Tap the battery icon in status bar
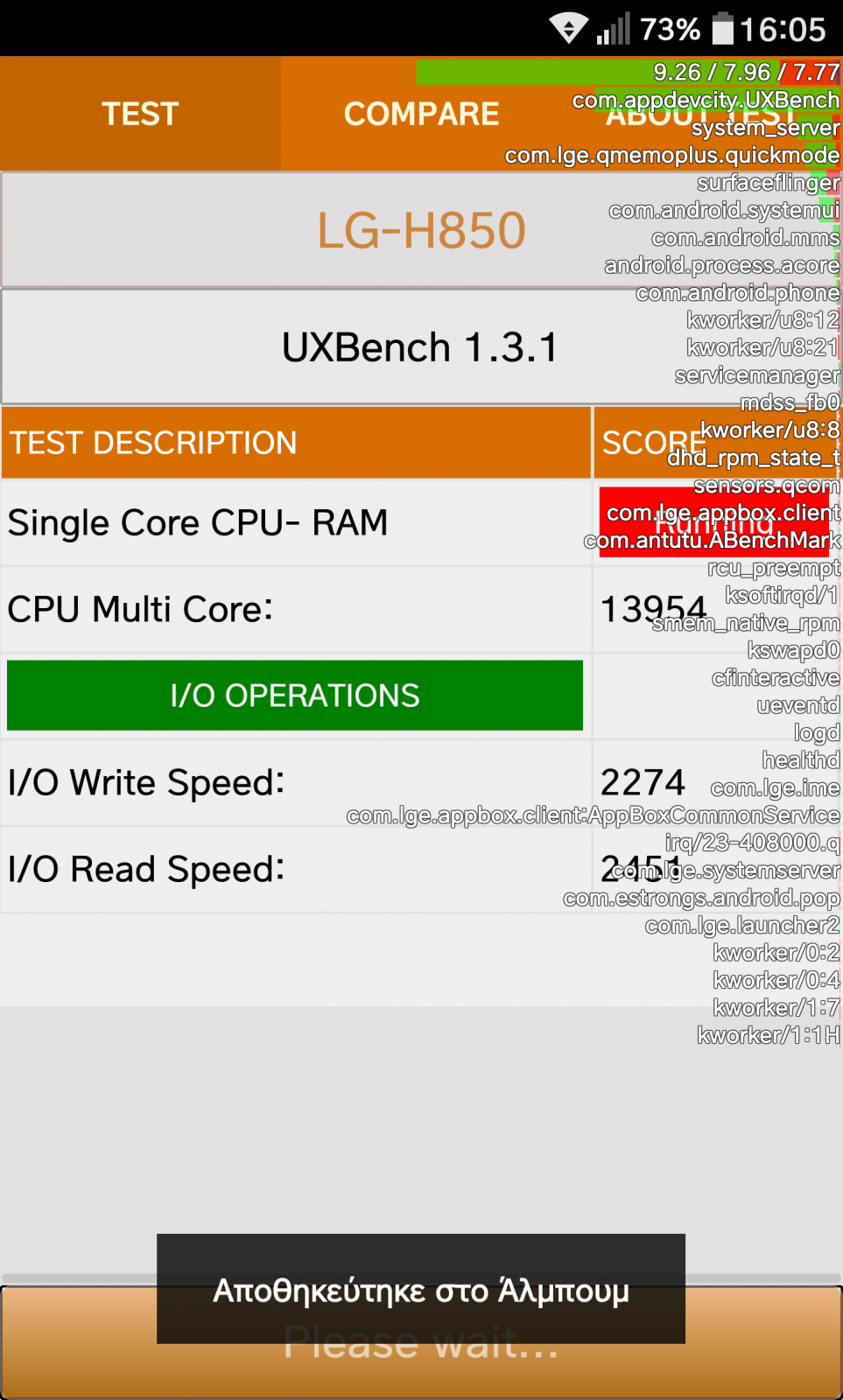 722,29
